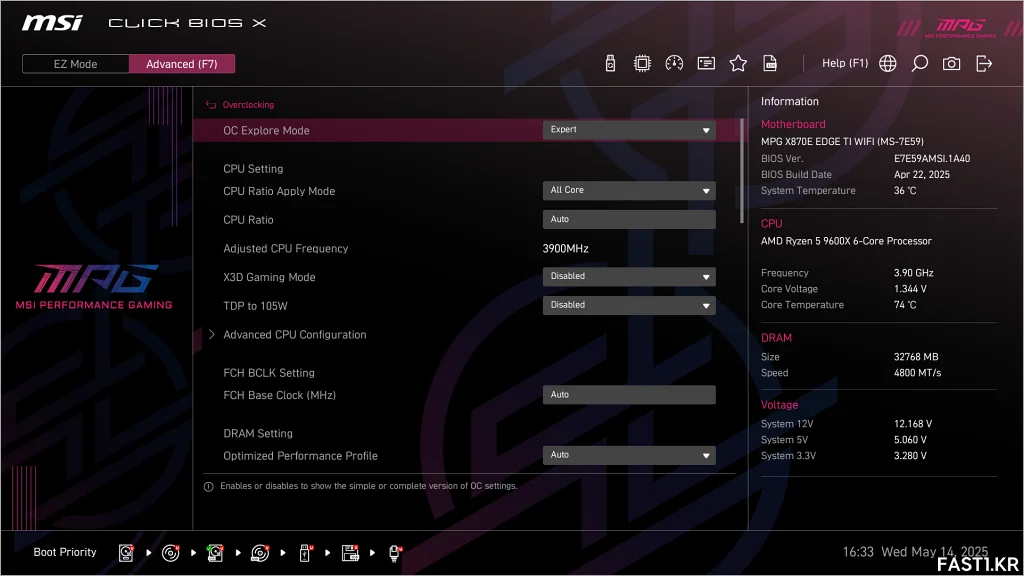This screenshot has width=1024, height=576.
Task: Open Optimized Performance Profile dropdown
Action: pyautogui.click(x=629, y=455)
